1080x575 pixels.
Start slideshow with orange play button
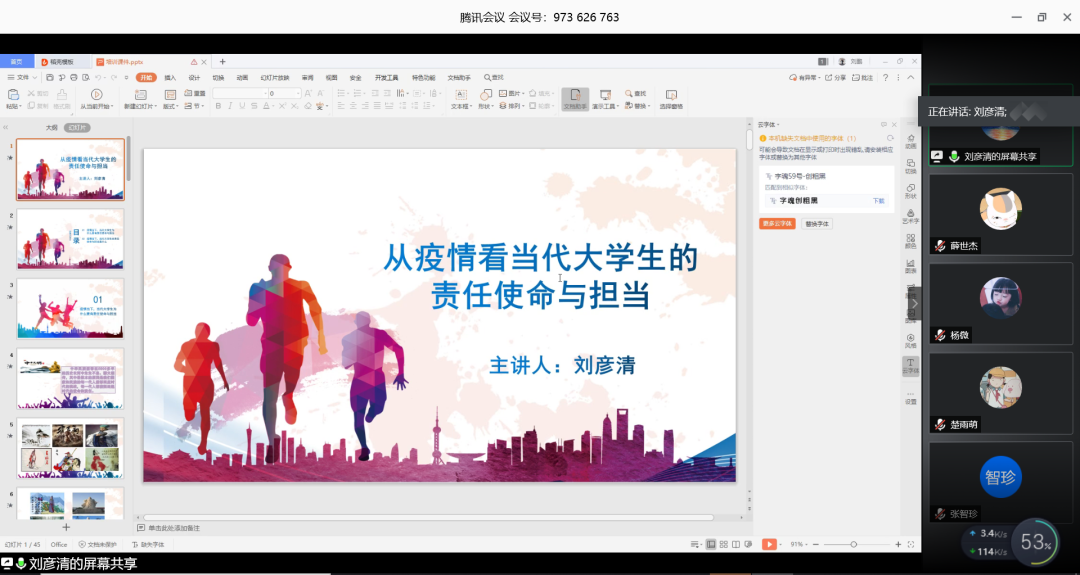(769, 544)
